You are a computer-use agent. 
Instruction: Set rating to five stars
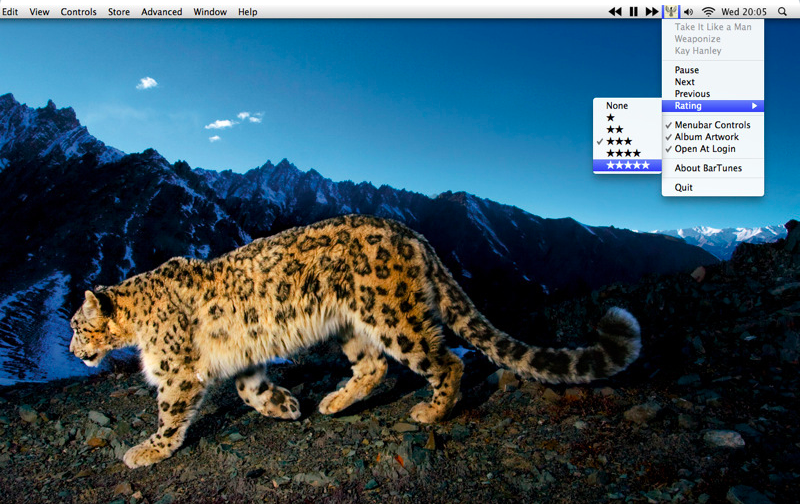tap(627, 165)
